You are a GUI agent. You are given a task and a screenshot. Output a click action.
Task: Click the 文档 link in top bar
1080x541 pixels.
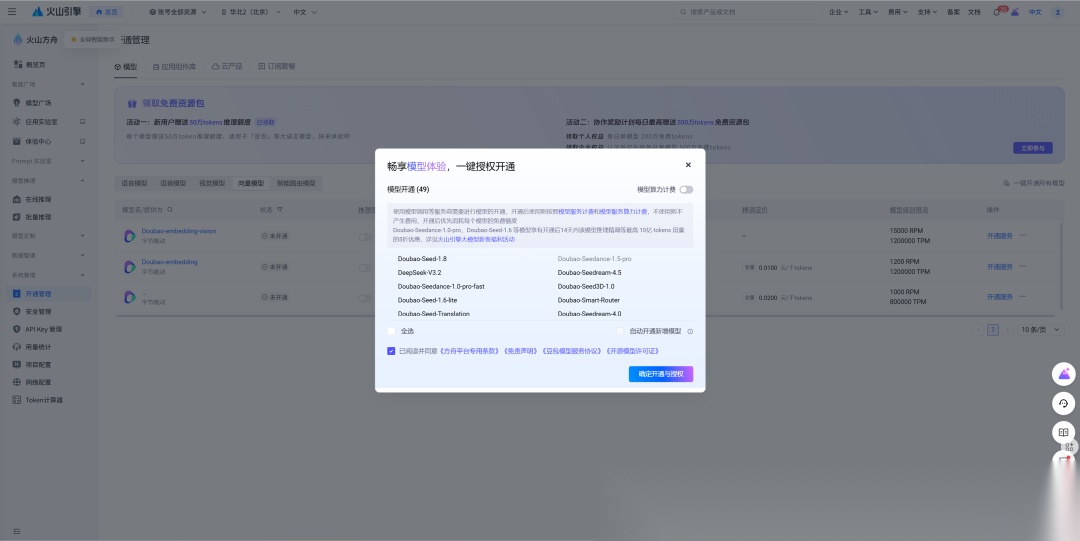(974, 12)
